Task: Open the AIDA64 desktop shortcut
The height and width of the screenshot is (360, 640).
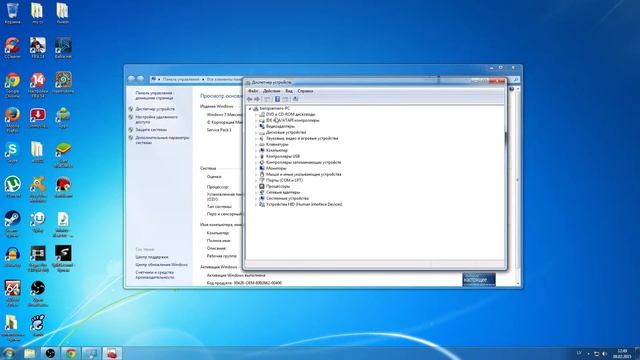Action: [12, 293]
